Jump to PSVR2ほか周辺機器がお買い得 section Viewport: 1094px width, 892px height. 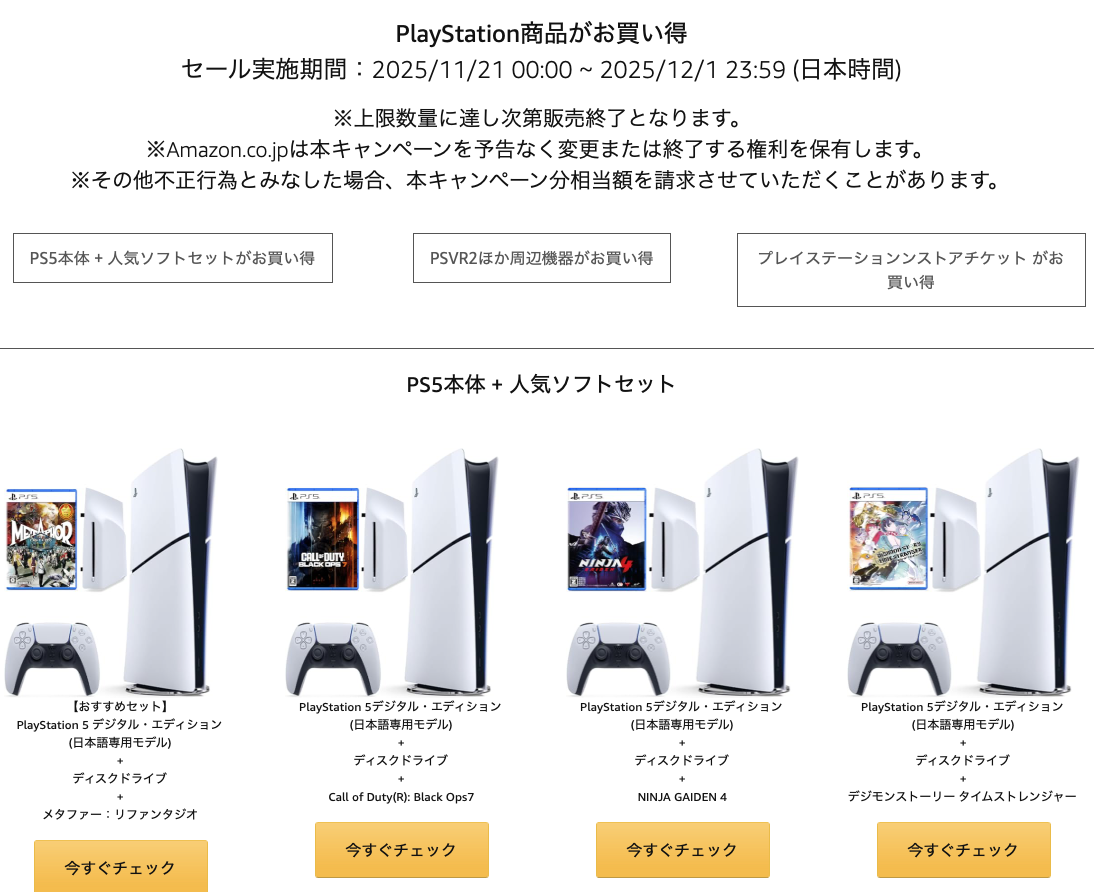click(541, 258)
